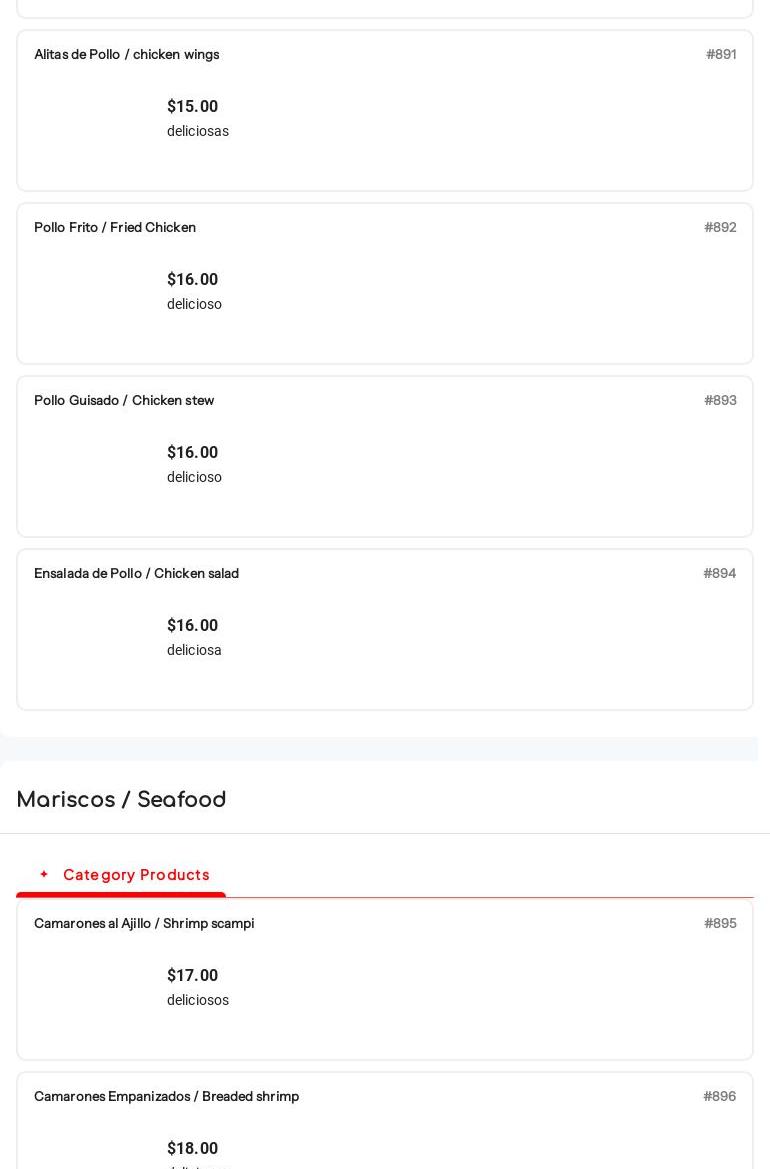Open Ensalada de Pollo / Chicken salad item
Image resolution: width=770 pixels, height=1169 pixels.
pyautogui.click(x=137, y=574)
